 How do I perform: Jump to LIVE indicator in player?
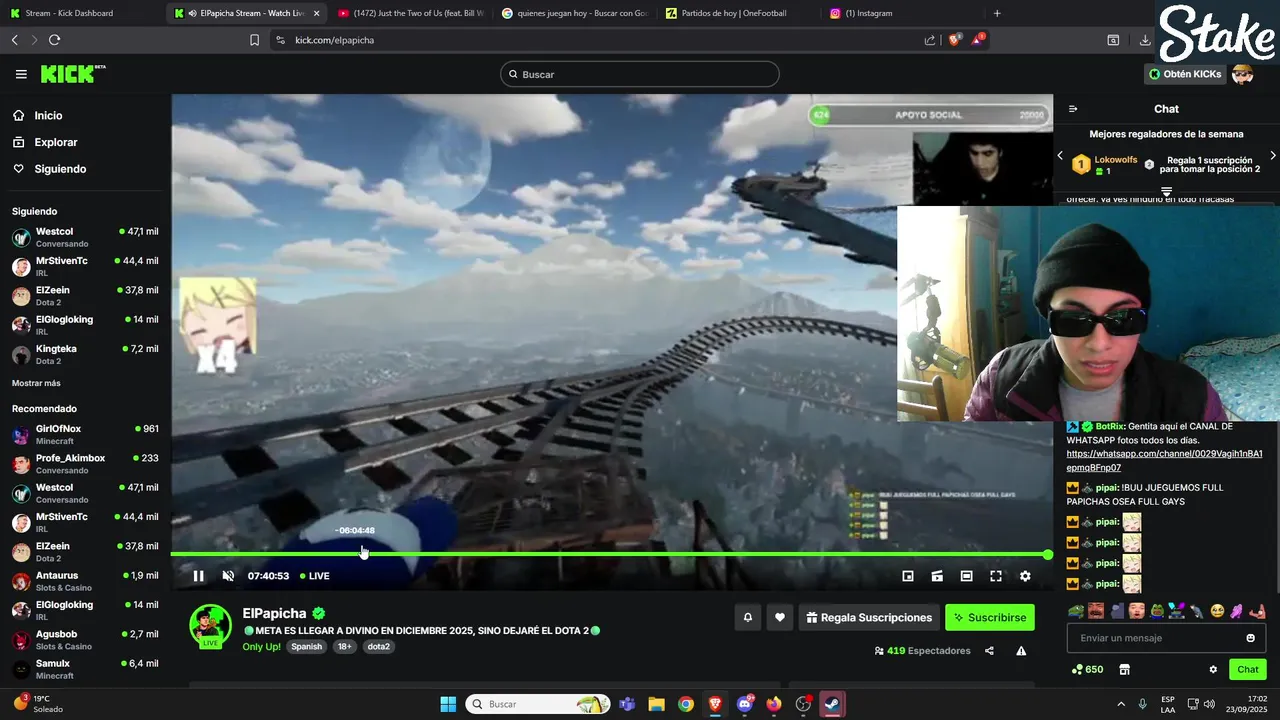pos(315,576)
